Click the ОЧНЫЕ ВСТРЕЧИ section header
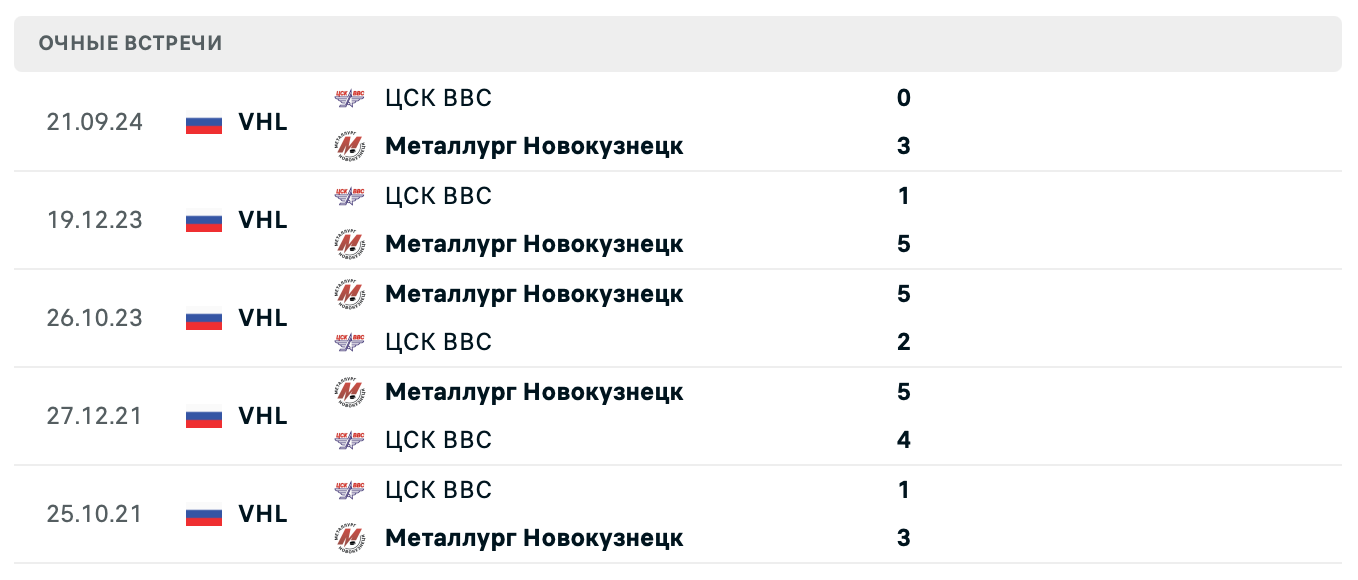Viewport: 1358px width, 580px height. (131, 43)
